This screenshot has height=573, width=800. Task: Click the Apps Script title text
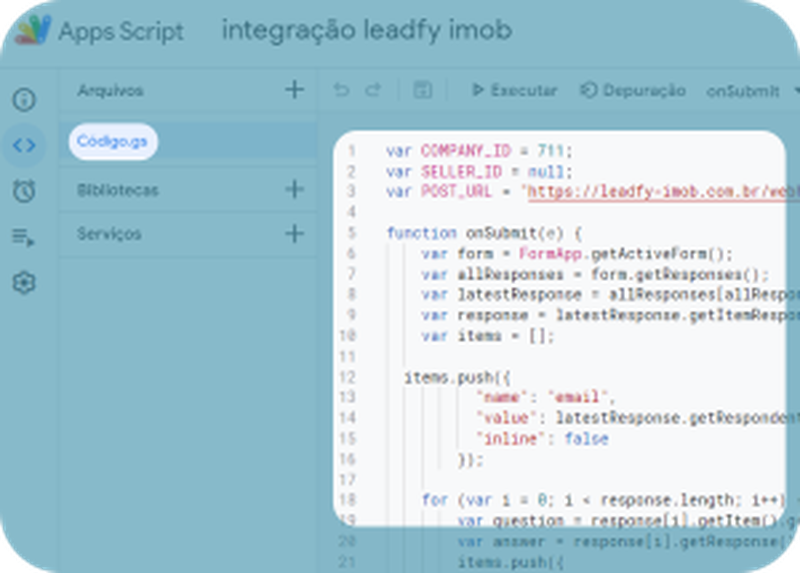[x=121, y=32]
